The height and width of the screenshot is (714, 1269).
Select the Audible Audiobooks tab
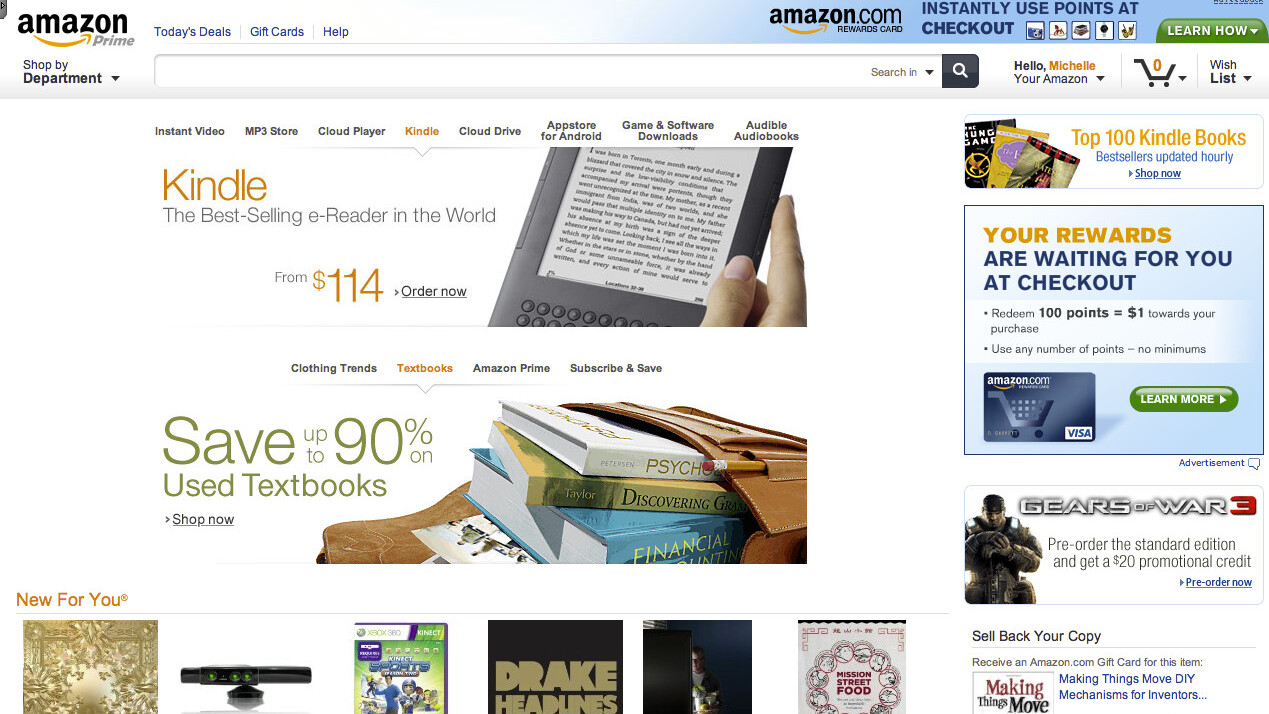pyautogui.click(x=766, y=131)
